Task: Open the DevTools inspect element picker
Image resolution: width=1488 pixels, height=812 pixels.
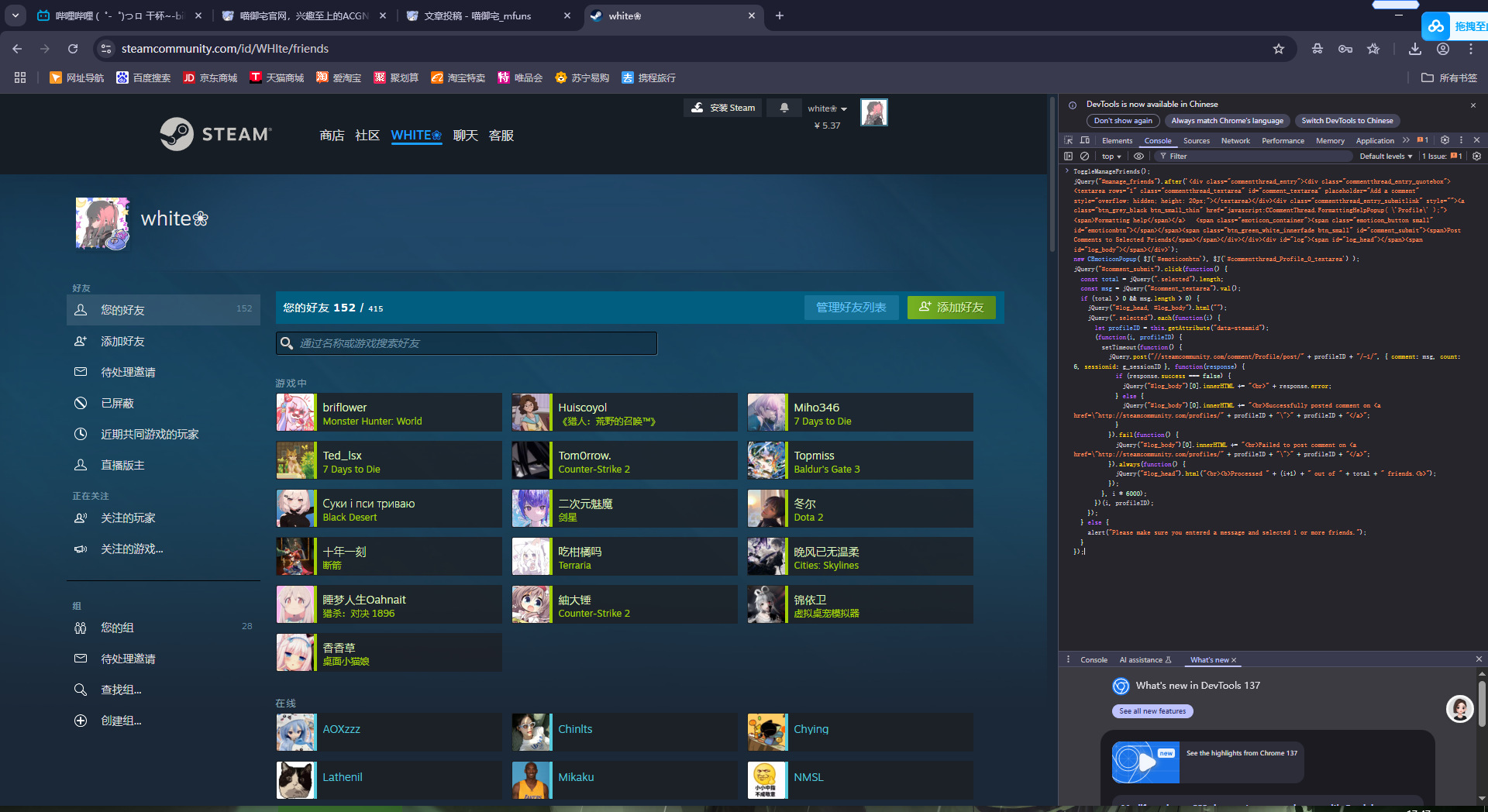Action: pyautogui.click(x=1069, y=140)
